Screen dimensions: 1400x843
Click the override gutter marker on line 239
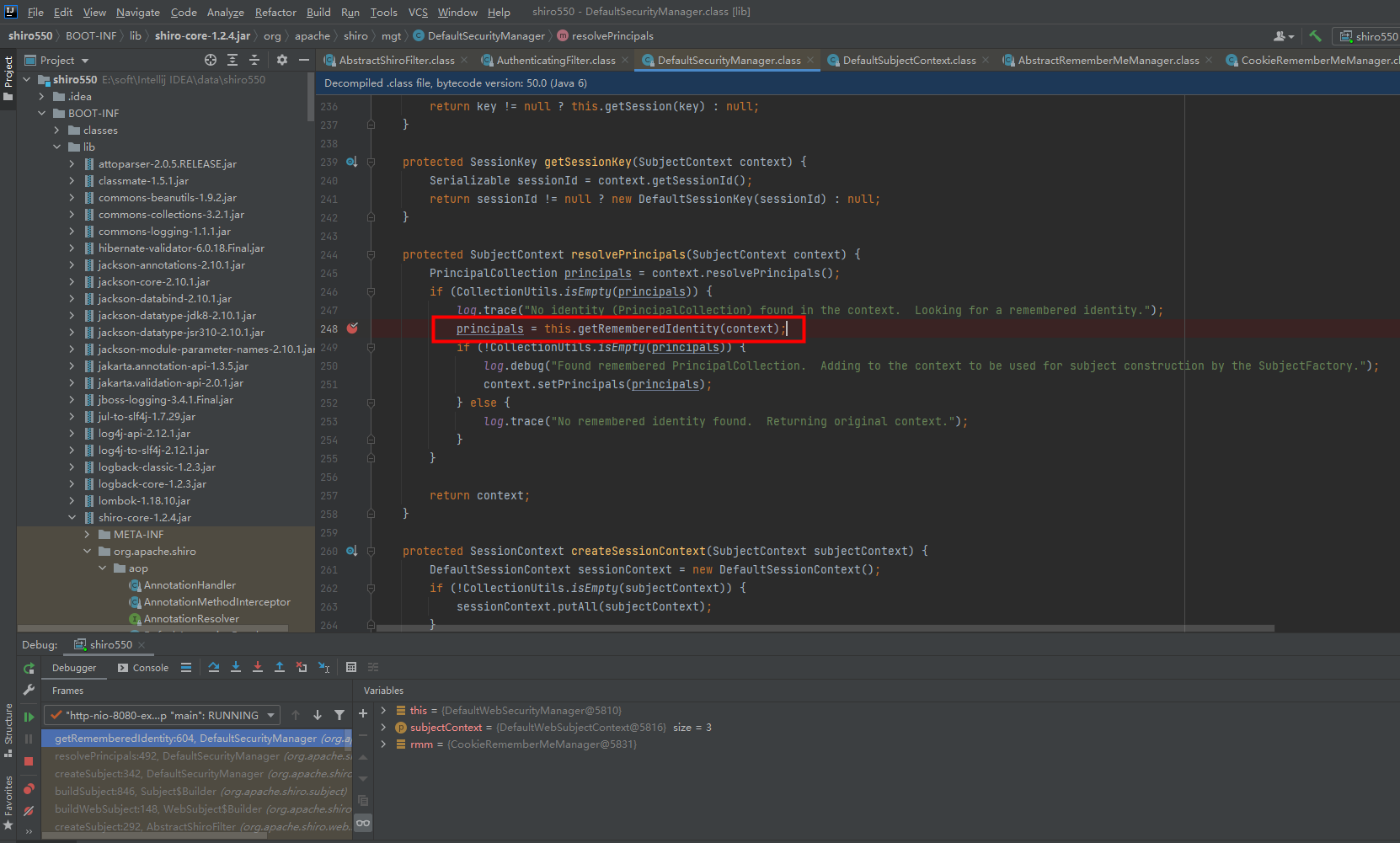click(351, 162)
